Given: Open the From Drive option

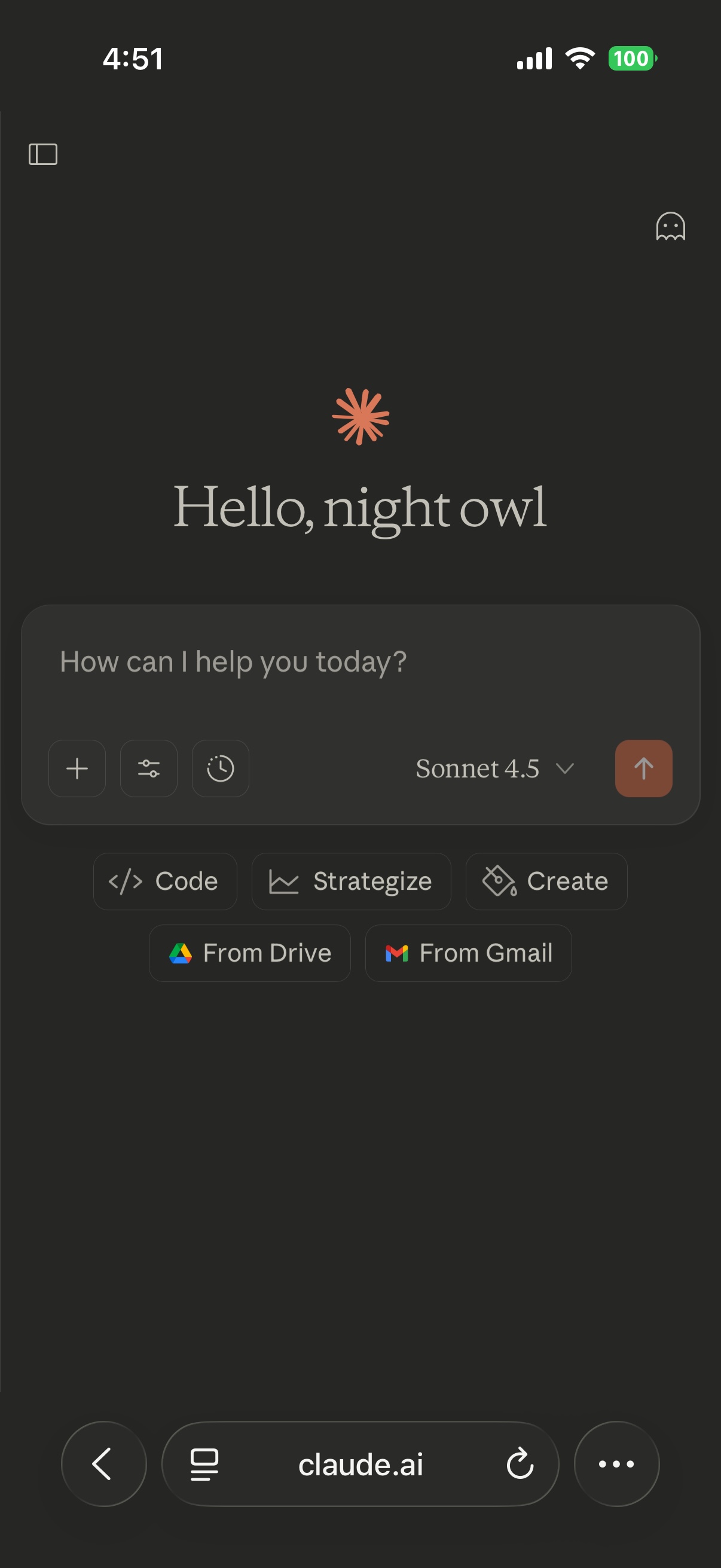Looking at the screenshot, I should click(x=249, y=953).
